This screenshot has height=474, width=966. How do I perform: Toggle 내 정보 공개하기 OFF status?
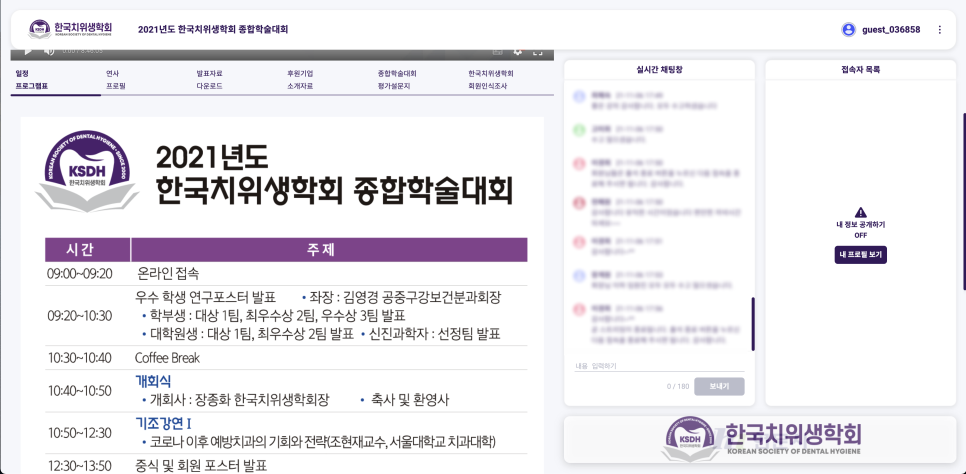pyautogui.click(x=861, y=230)
